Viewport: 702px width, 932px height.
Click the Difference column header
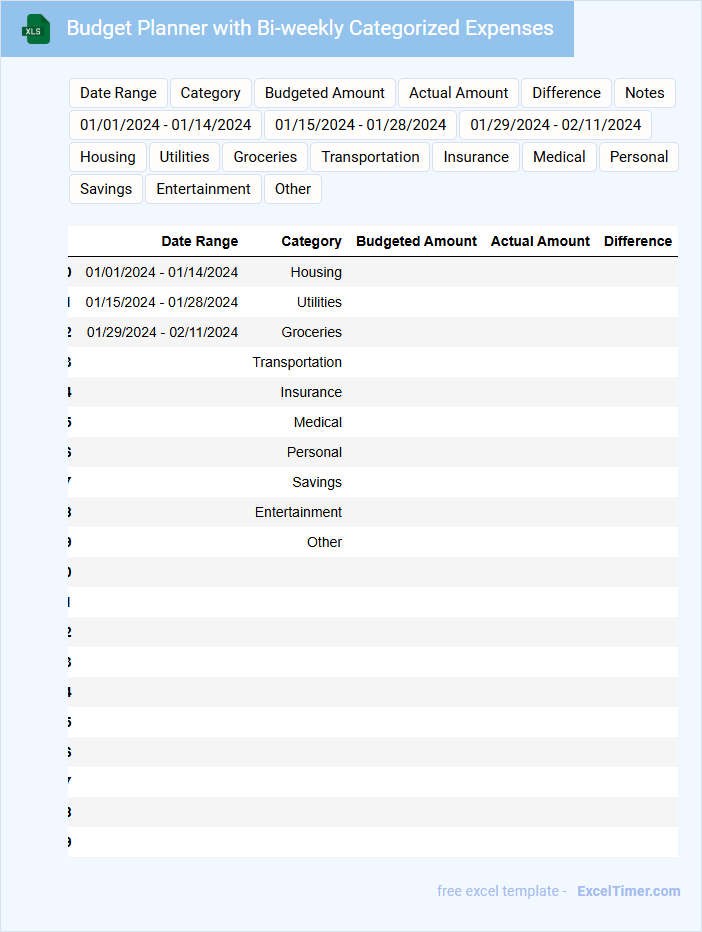coord(637,241)
